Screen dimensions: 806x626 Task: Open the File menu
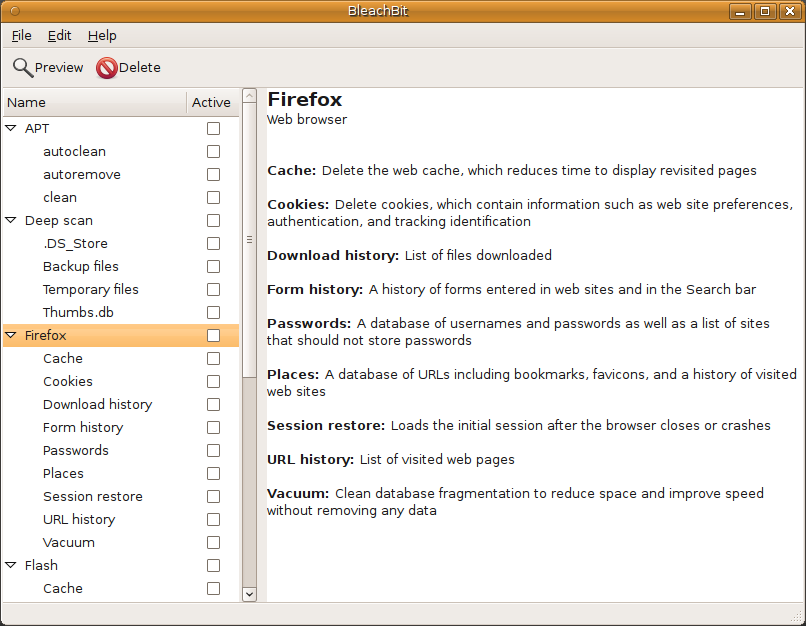22,35
